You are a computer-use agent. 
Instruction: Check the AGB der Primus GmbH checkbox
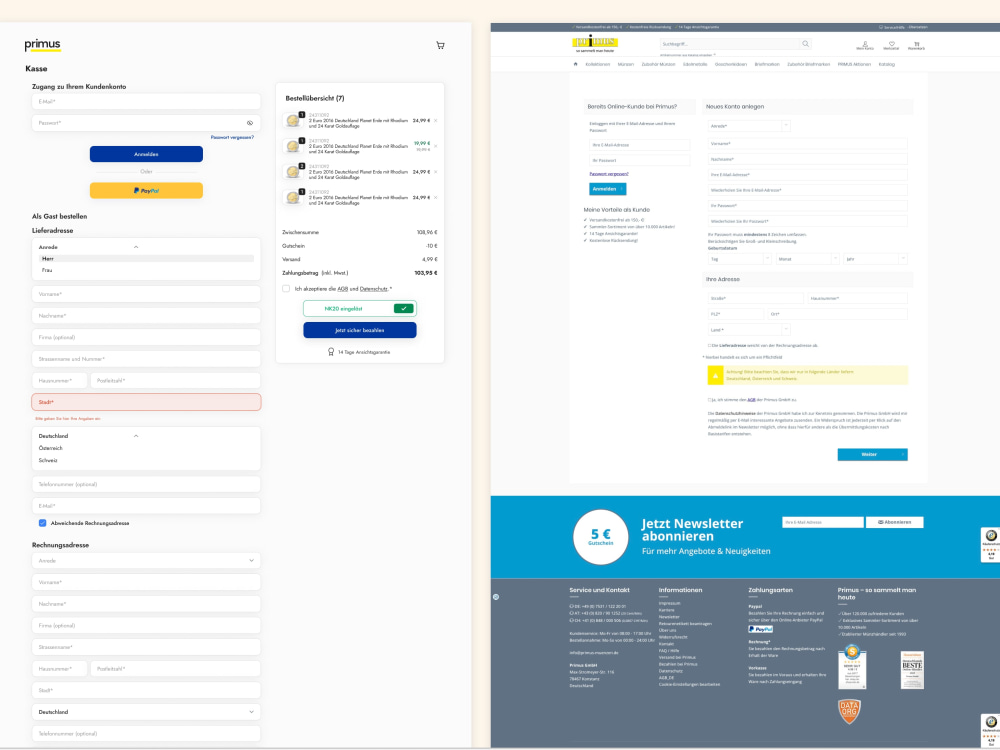(x=709, y=400)
